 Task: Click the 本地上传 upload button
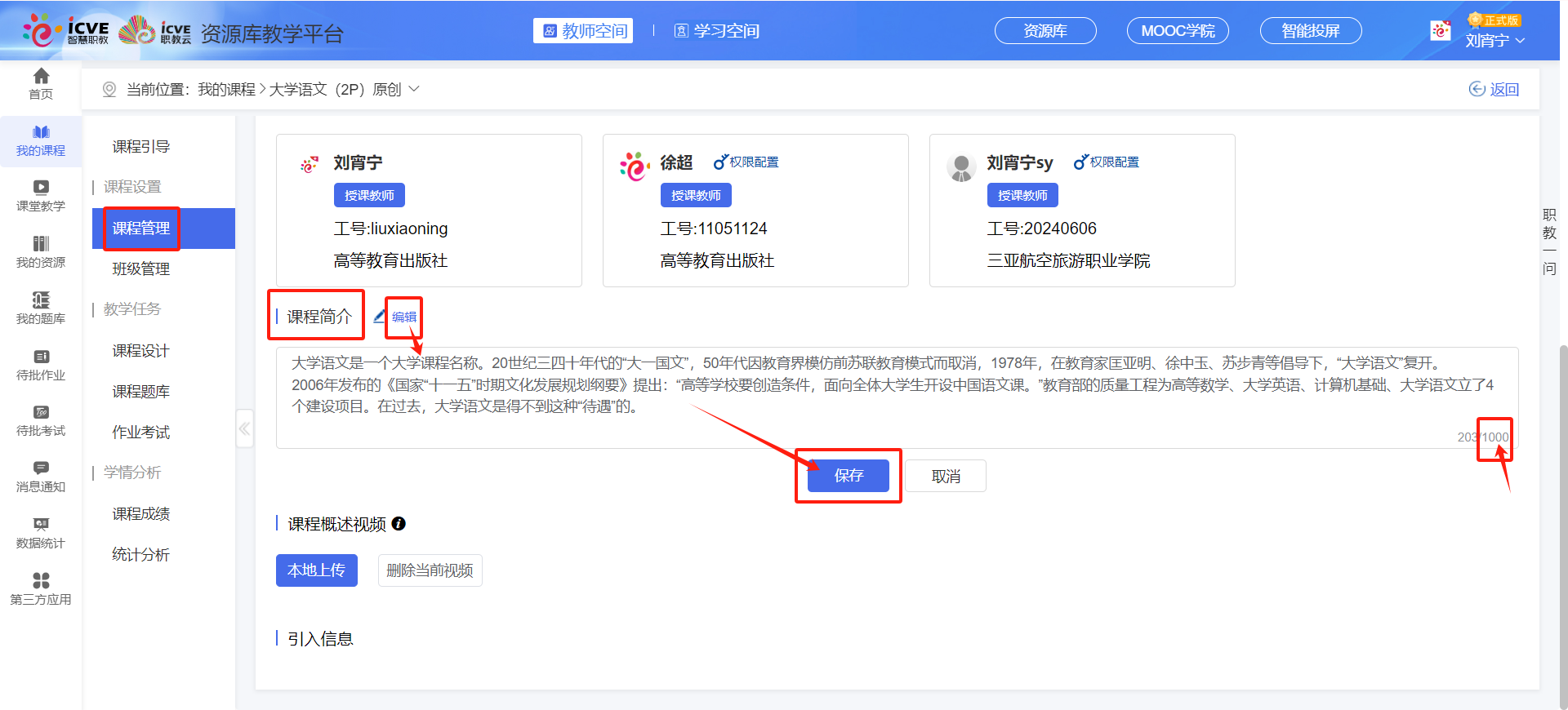316,570
